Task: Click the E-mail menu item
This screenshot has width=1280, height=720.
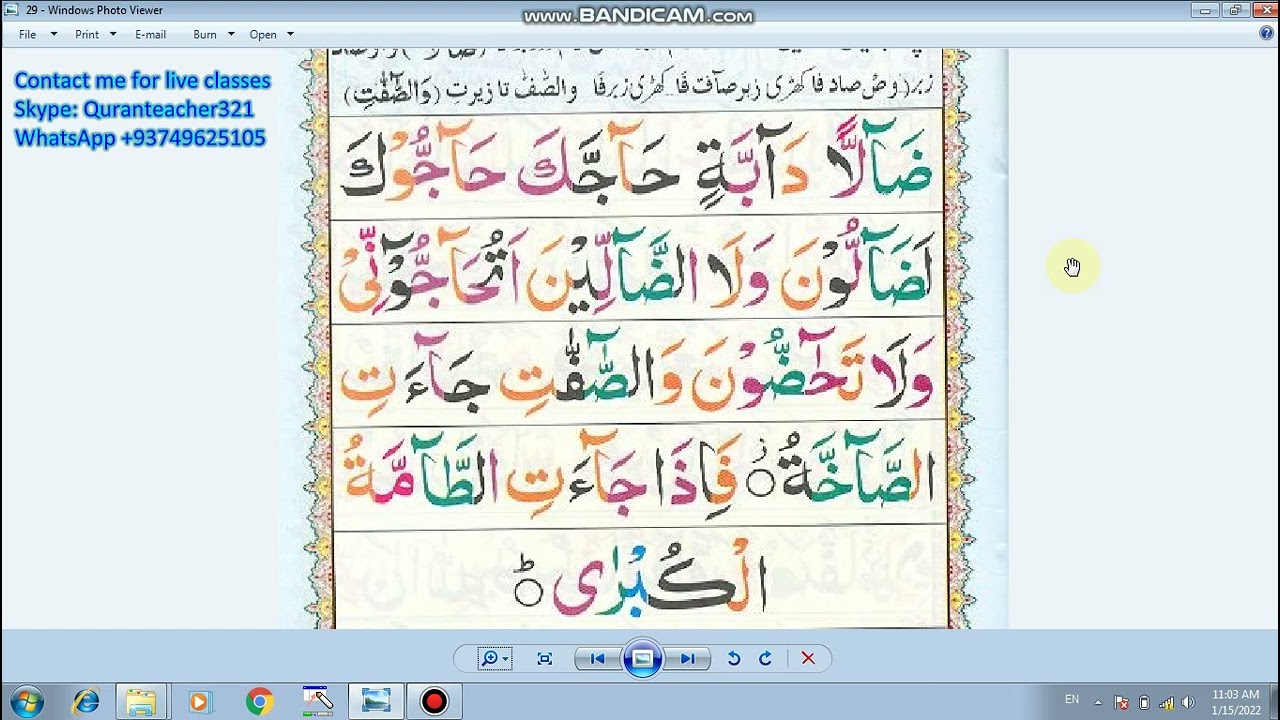Action: click(150, 34)
